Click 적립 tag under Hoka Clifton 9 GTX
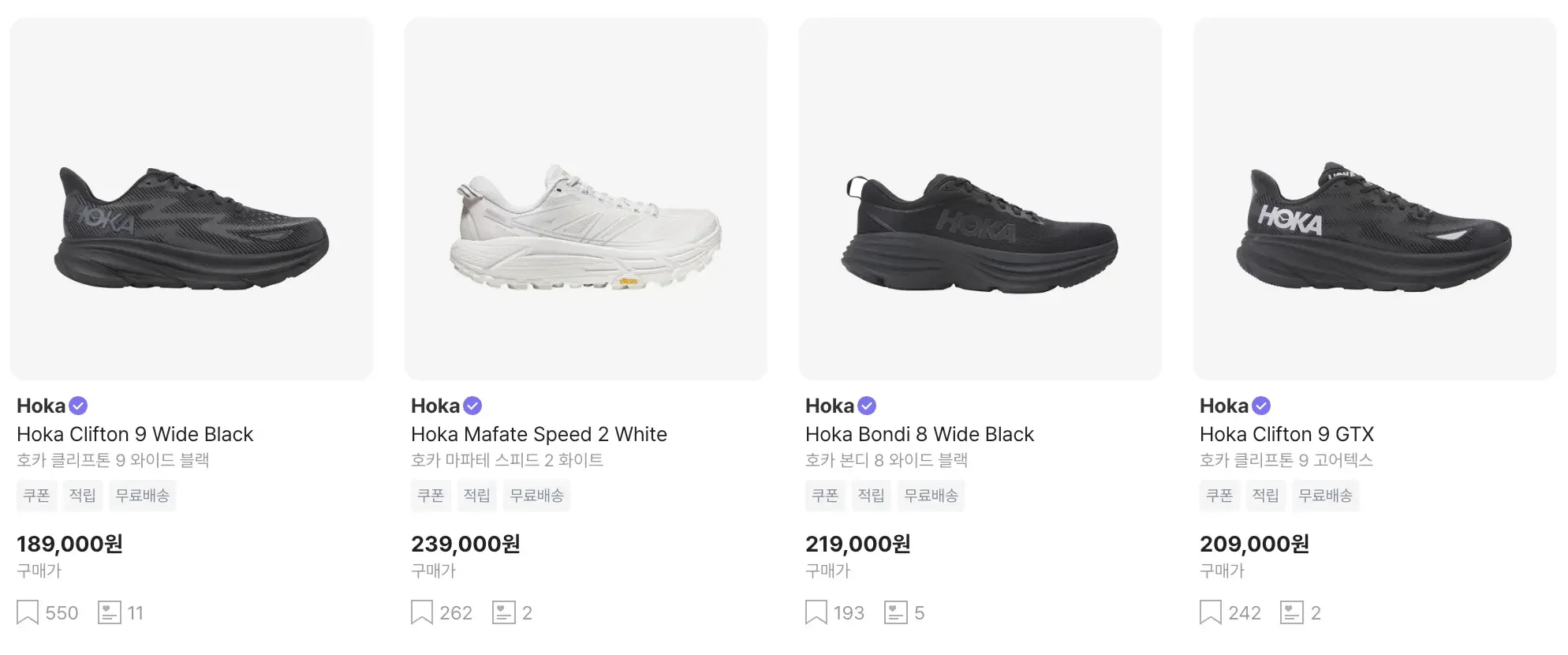Image resolution: width=1568 pixels, height=655 pixels. [x=1265, y=496]
